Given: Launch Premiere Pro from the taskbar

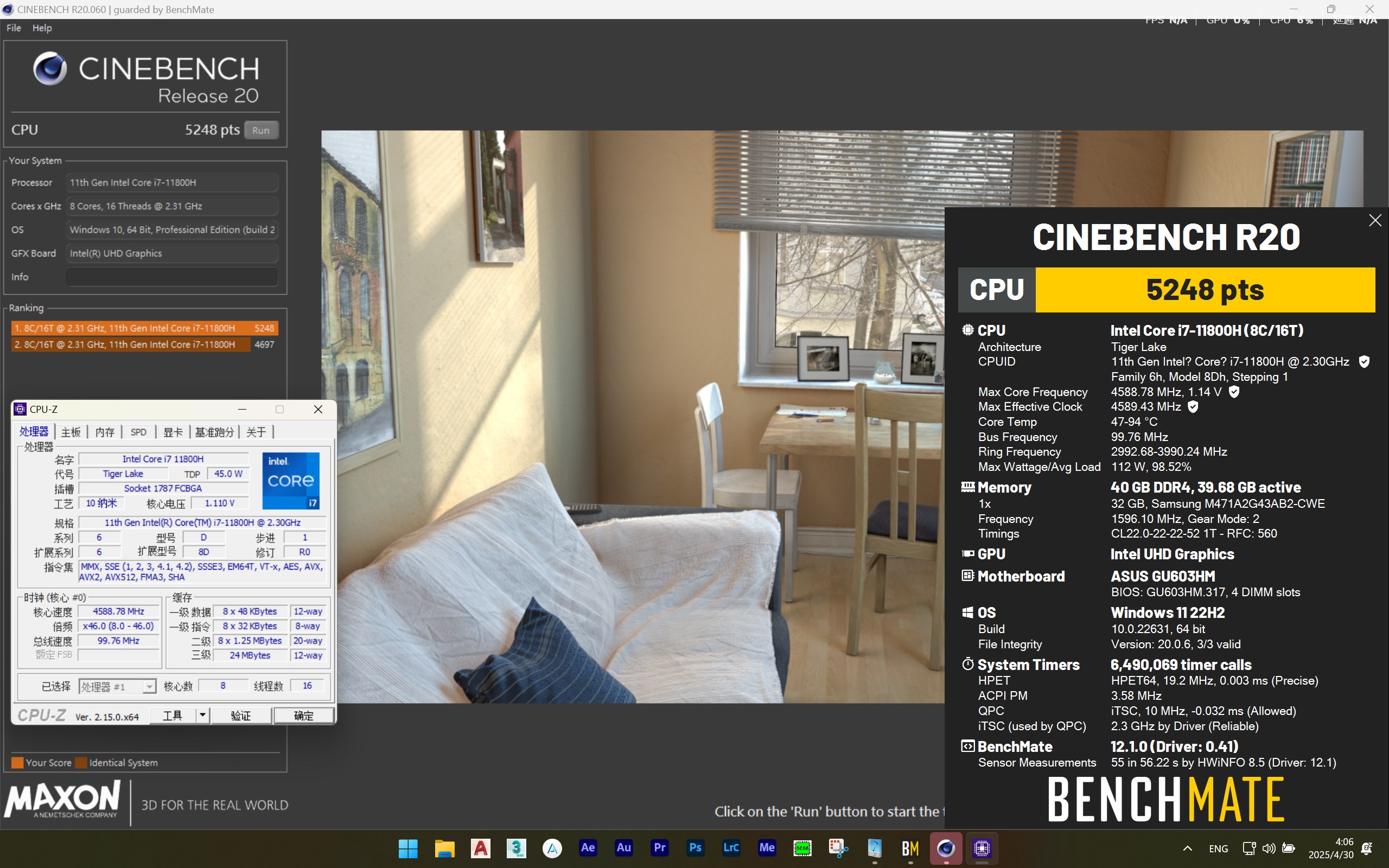Looking at the screenshot, I should pos(659,848).
